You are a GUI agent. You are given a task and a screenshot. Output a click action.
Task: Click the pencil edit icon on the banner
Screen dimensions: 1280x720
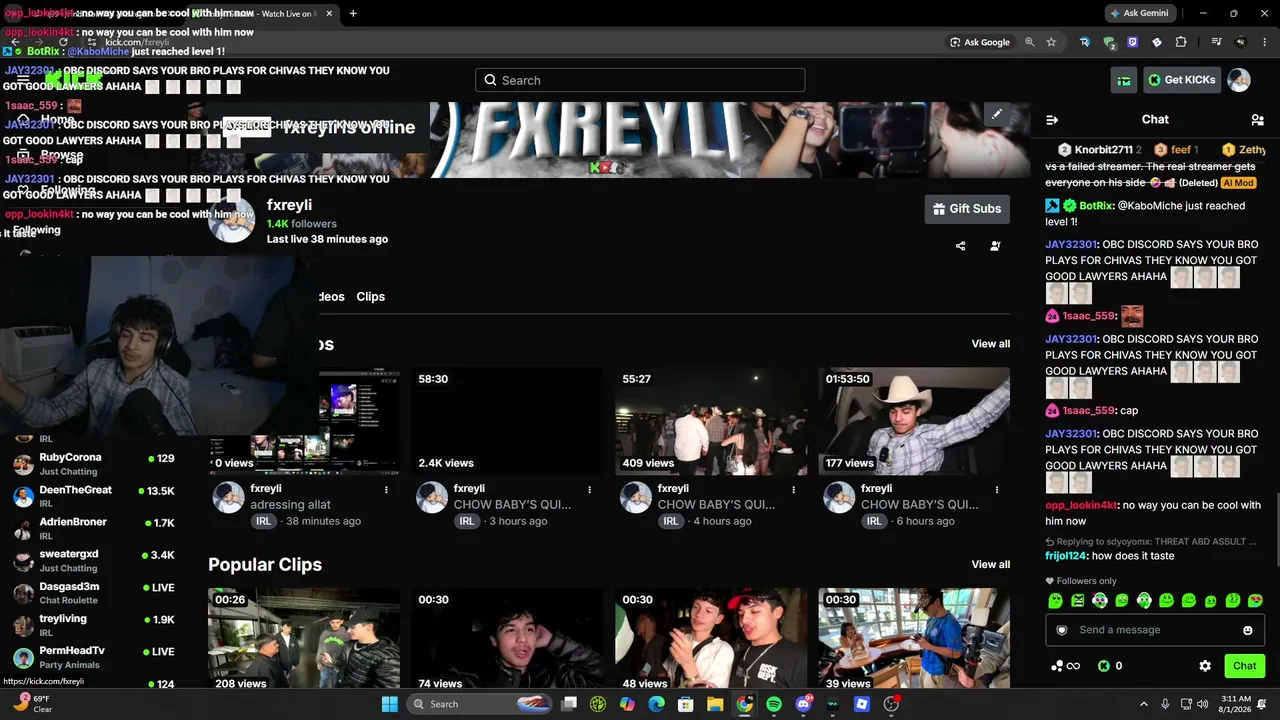pyautogui.click(x=996, y=115)
